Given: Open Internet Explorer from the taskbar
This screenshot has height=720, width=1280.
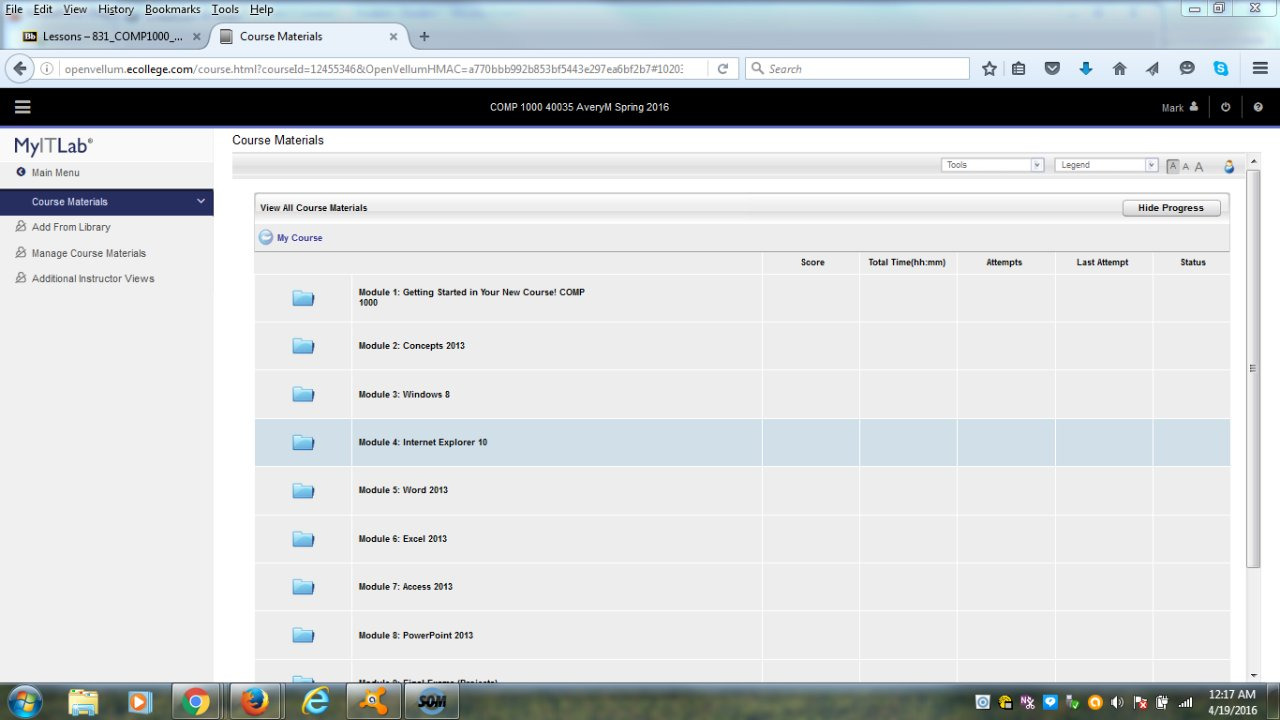Looking at the screenshot, I should coord(316,702).
